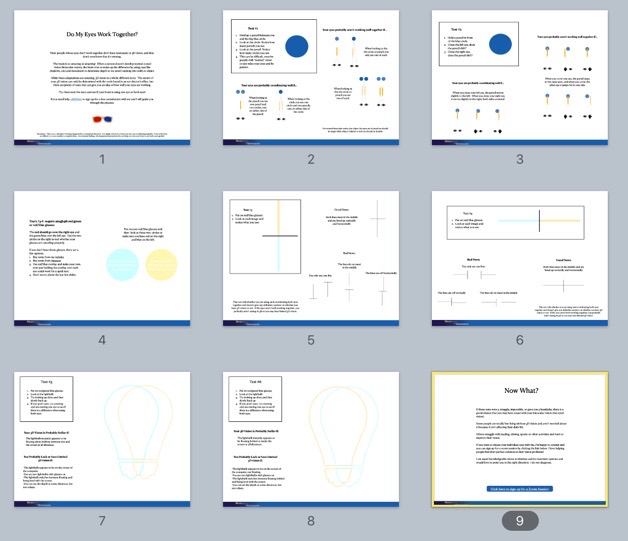The height and width of the screenshot is (541, 628).
Task: Click the blue circle on slide 2
Action: [x=297, y=47]
